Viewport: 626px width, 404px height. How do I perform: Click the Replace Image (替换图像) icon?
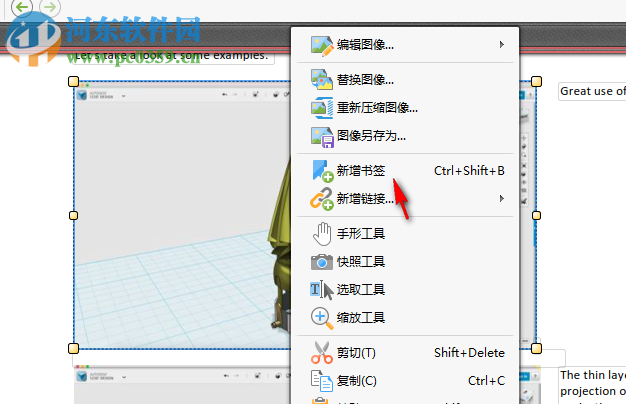point(322,80)
